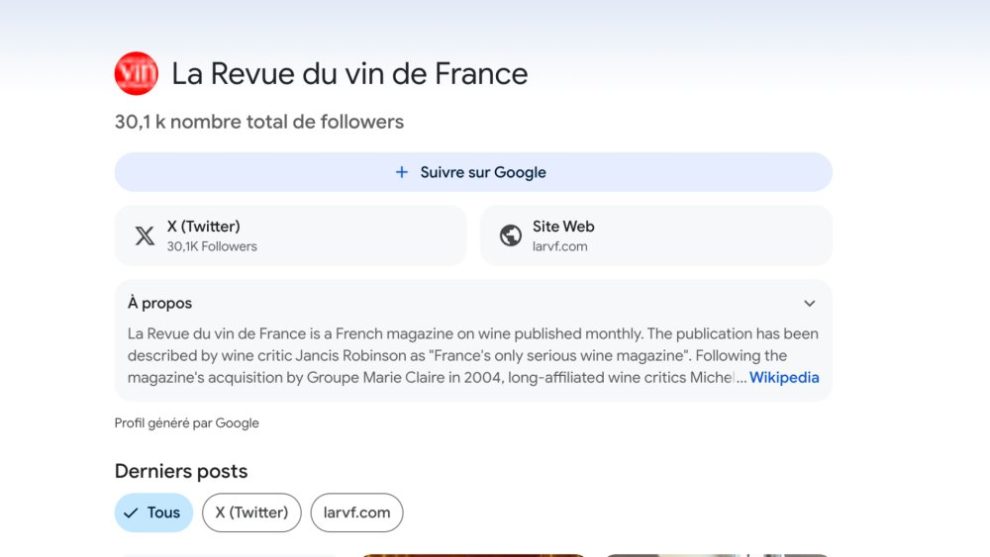Open the Site Web larvf.com card
The width and height of the screenshot is (990, 557).
[656, 236]
